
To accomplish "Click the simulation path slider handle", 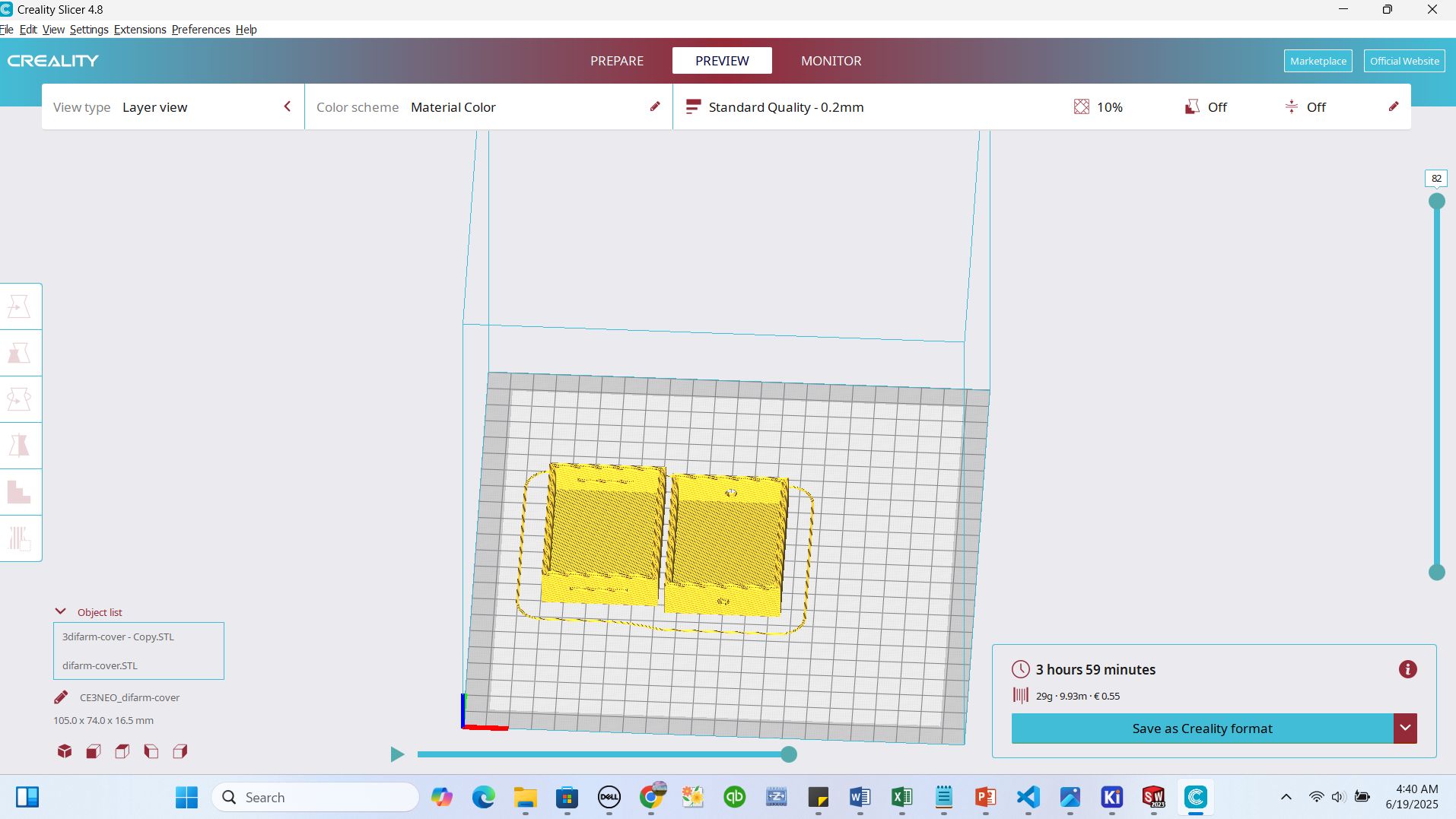I will click(789, 754).
